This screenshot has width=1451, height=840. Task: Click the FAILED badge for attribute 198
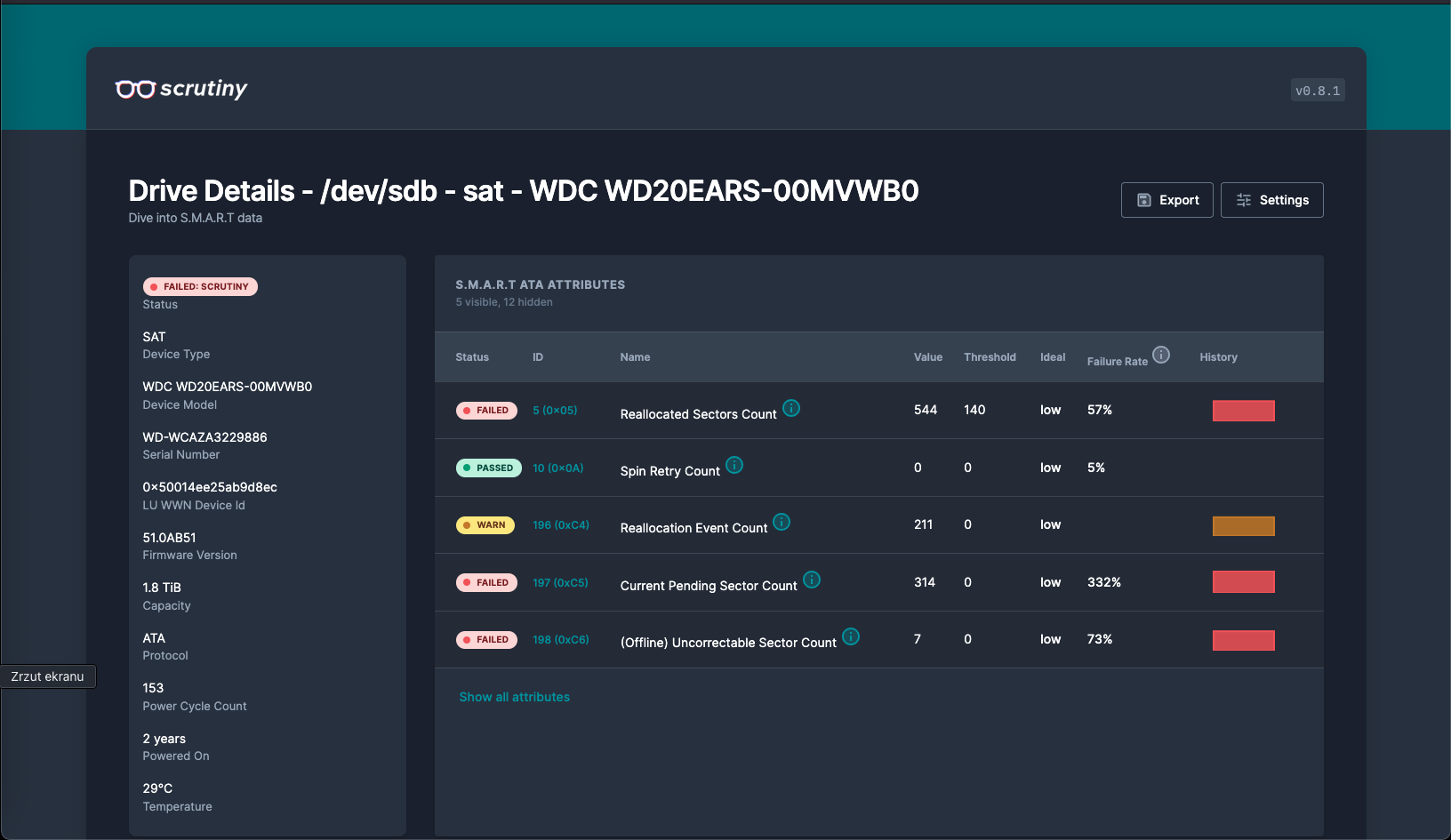(486, 640)
